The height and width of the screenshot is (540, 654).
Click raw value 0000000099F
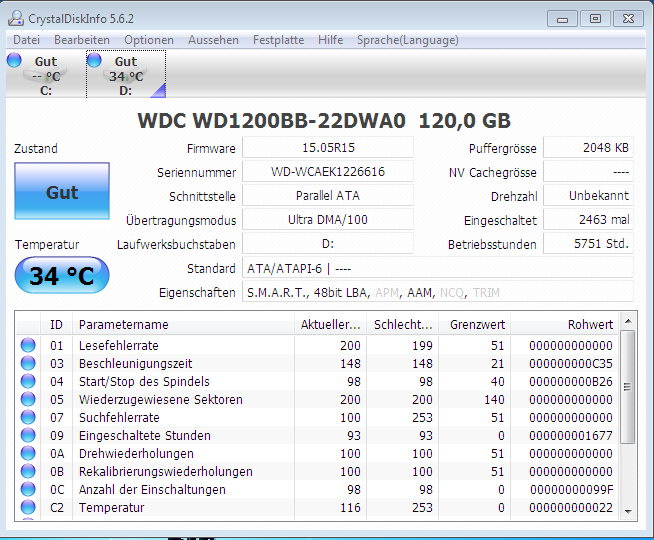pyautogui.click(x=571, y=490)
